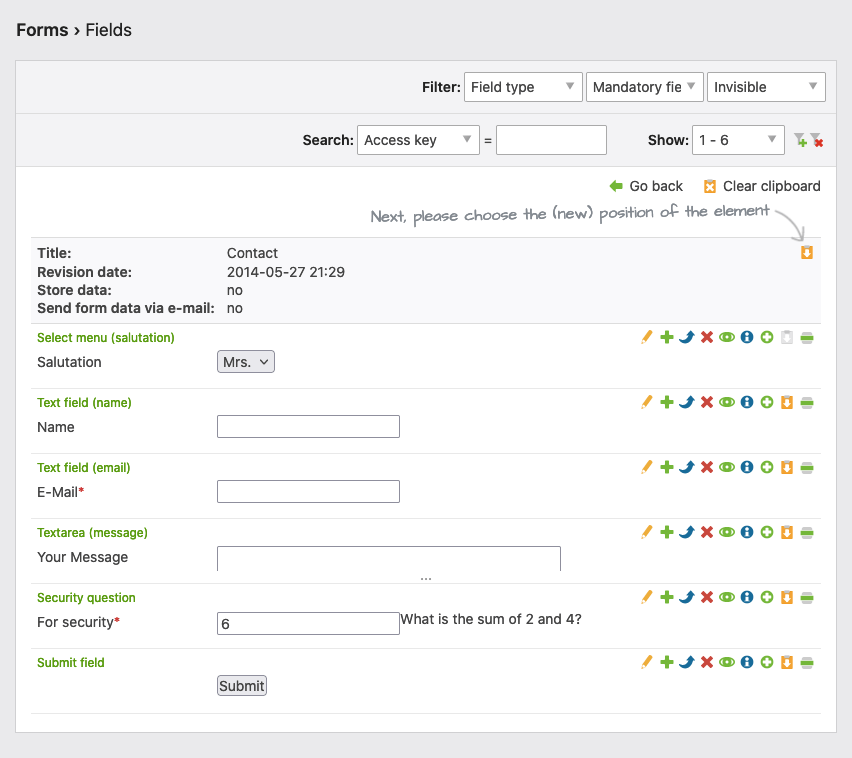Viewport: 852px width, 758px height.
Task: Click drag handle of Select menu (salutation)
Action: (x=807, y=337)
